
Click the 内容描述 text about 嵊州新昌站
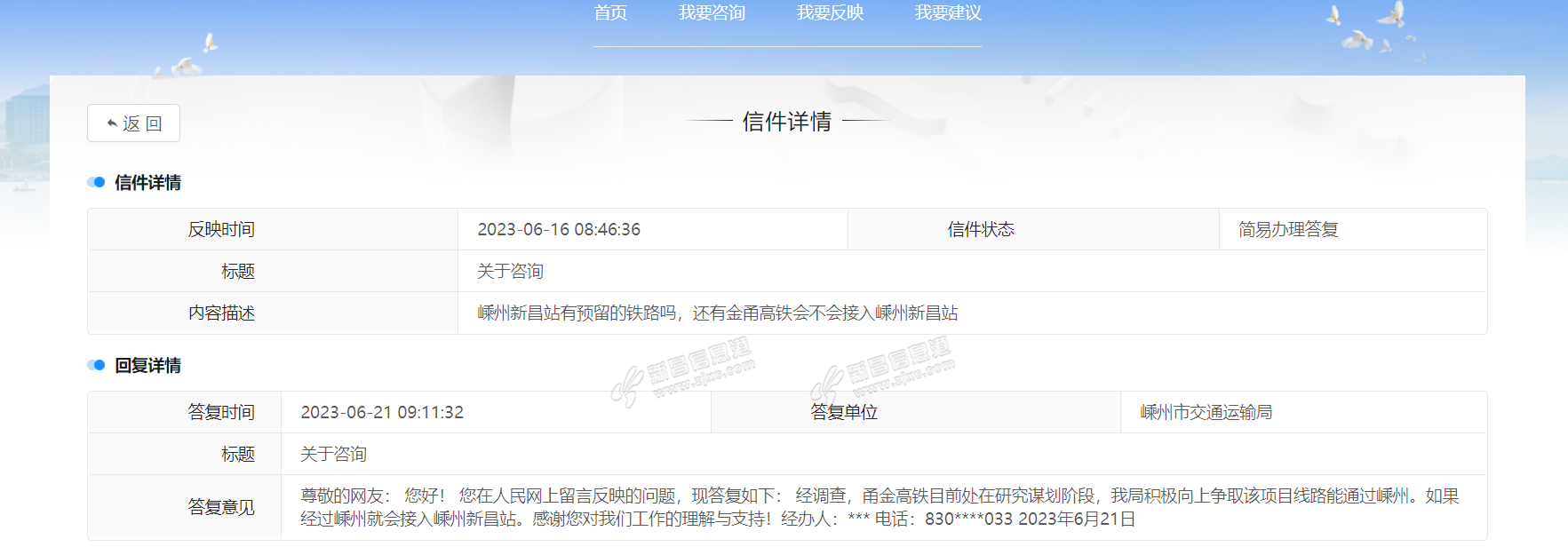pyautogui.click(x=718, y=313)
